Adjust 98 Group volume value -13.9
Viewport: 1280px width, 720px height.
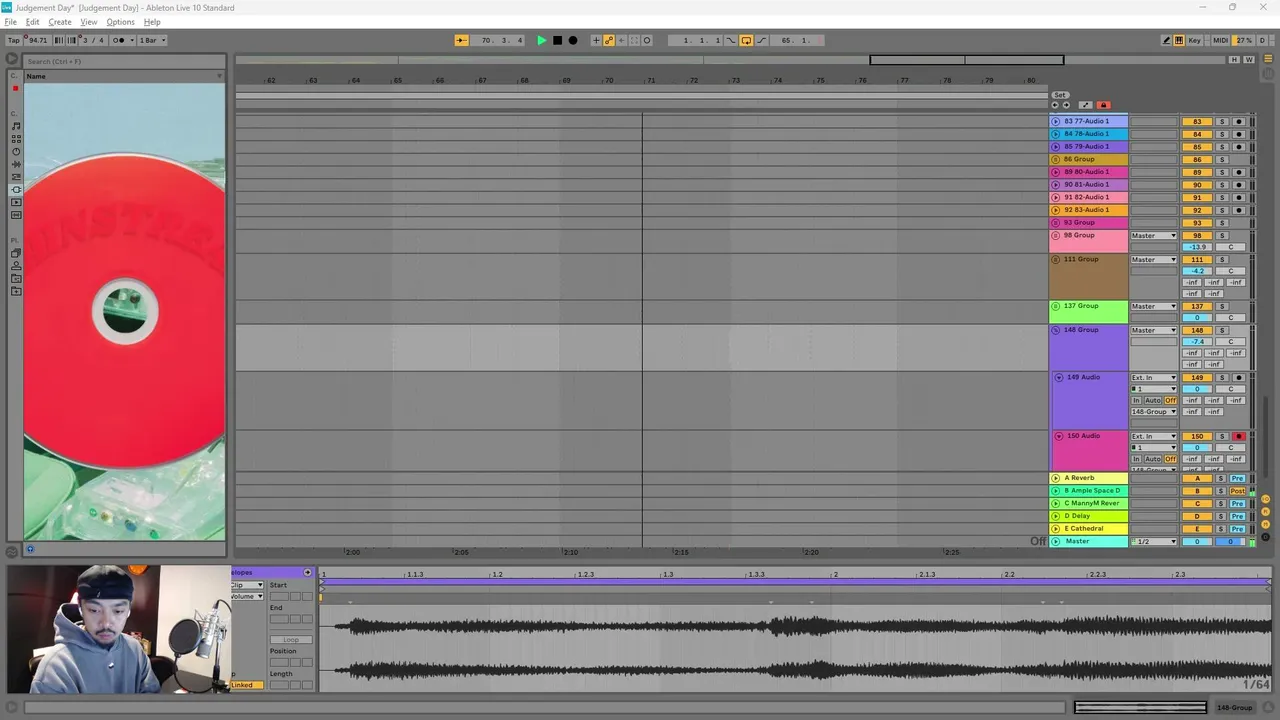point(1197,247)
